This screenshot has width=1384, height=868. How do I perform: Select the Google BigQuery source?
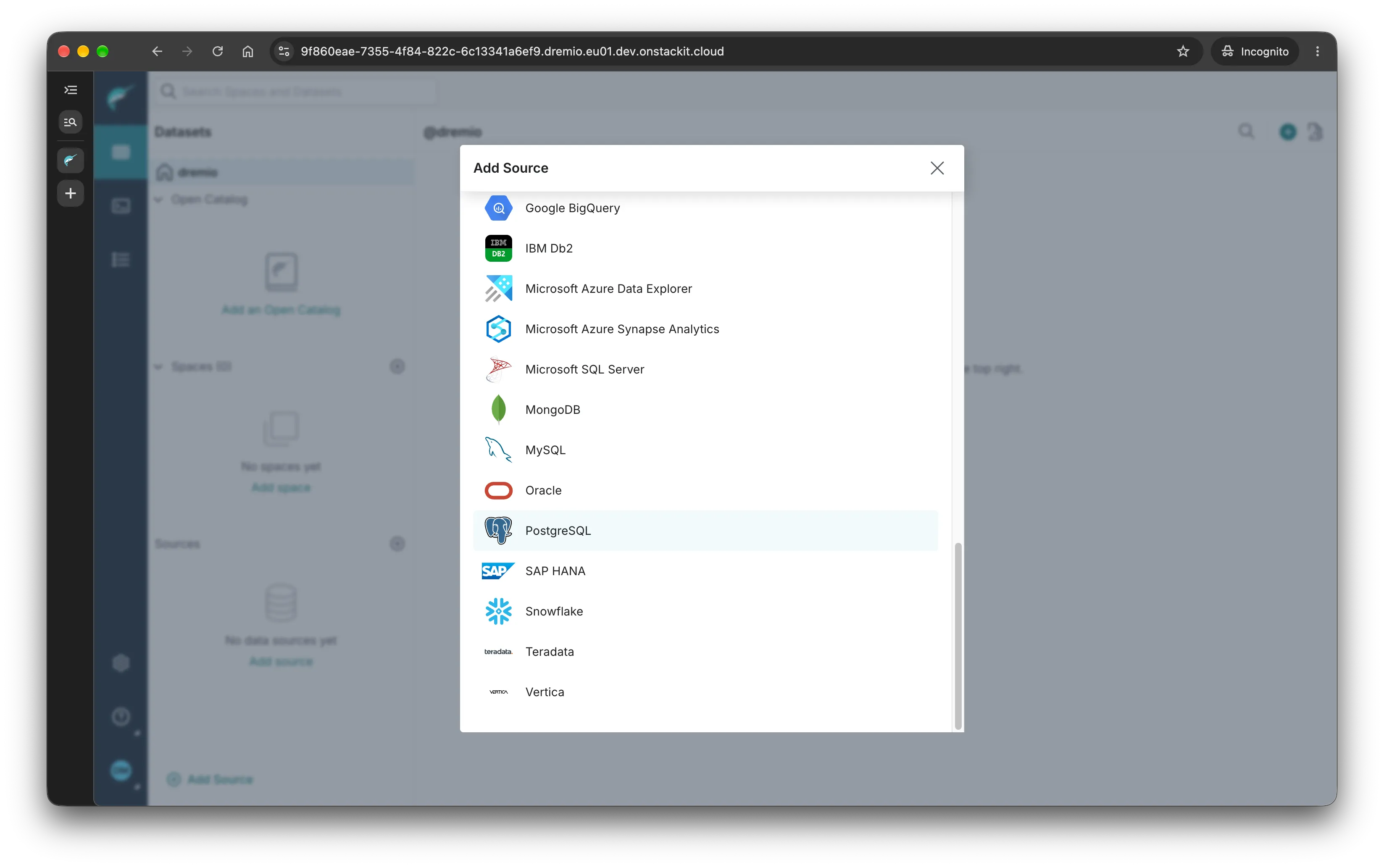point(705,208)
